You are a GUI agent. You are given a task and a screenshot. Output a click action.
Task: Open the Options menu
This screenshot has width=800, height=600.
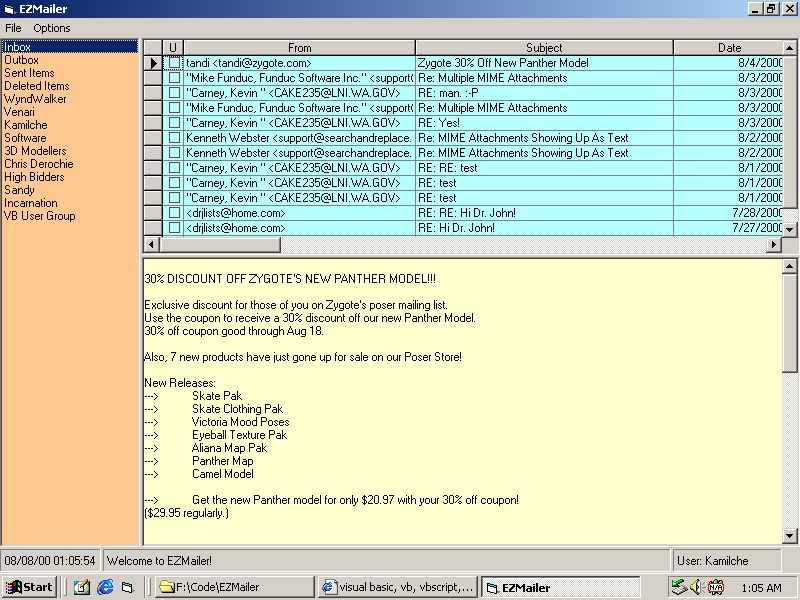pos(52,28)
